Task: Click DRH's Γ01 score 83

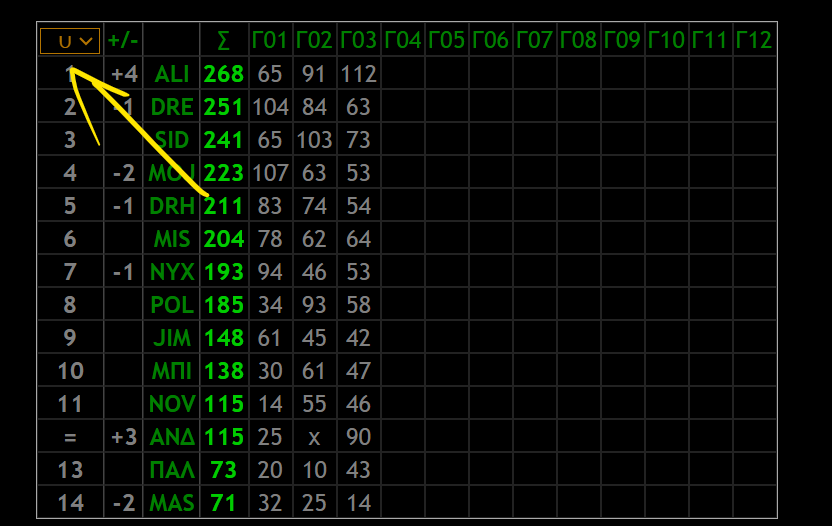Action: (x=270, y=206)
